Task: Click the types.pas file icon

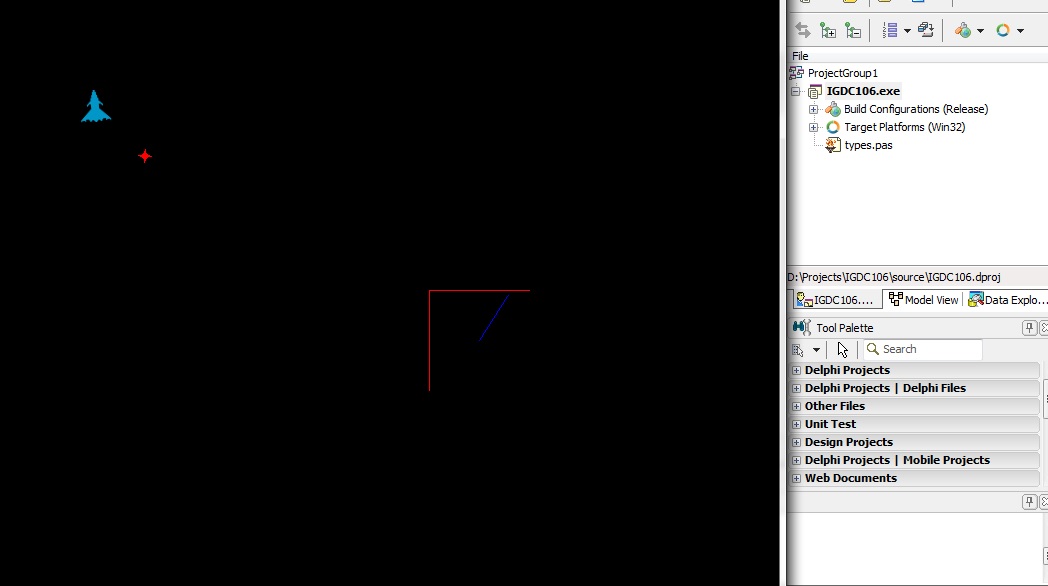Action: pyautogui.click(x=833, y=145)
